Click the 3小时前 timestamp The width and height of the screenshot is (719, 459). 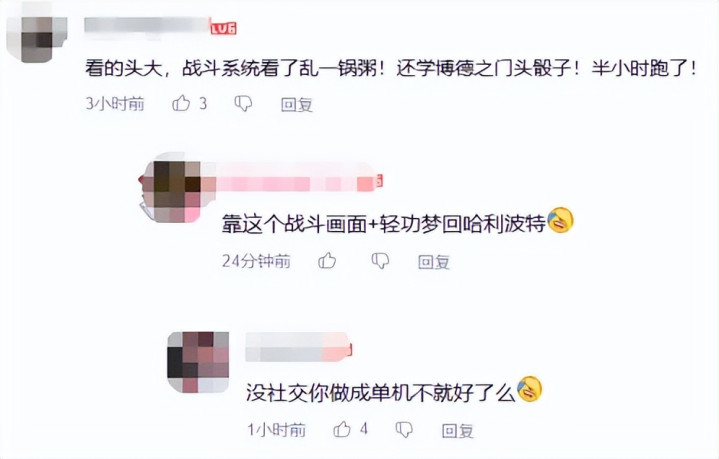(x=115, y=104)
